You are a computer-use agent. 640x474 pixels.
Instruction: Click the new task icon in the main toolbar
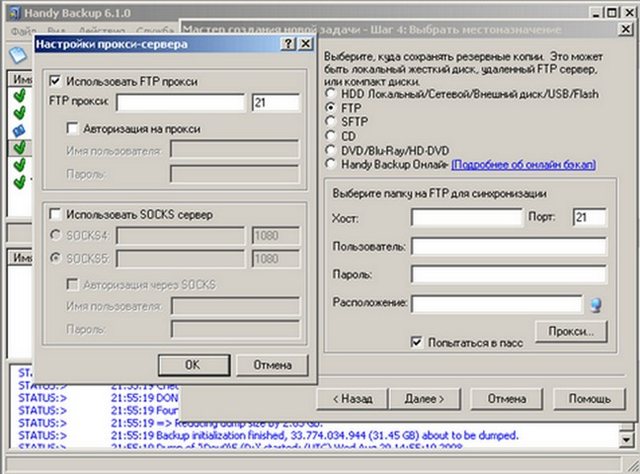[18, 55]
